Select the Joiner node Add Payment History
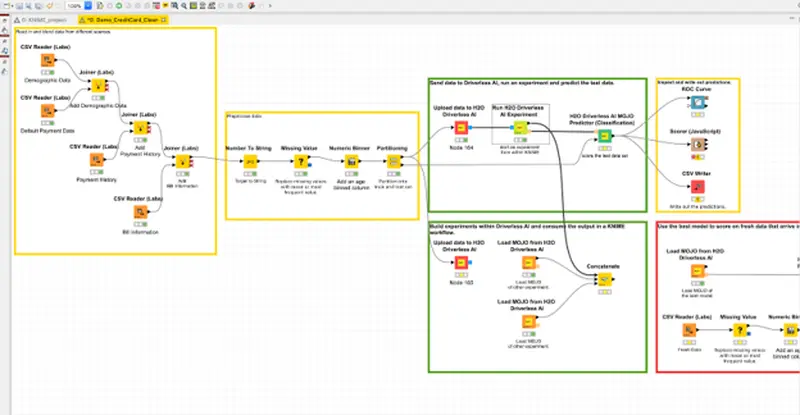The image size is (800, 415). (x=141, y=128)
